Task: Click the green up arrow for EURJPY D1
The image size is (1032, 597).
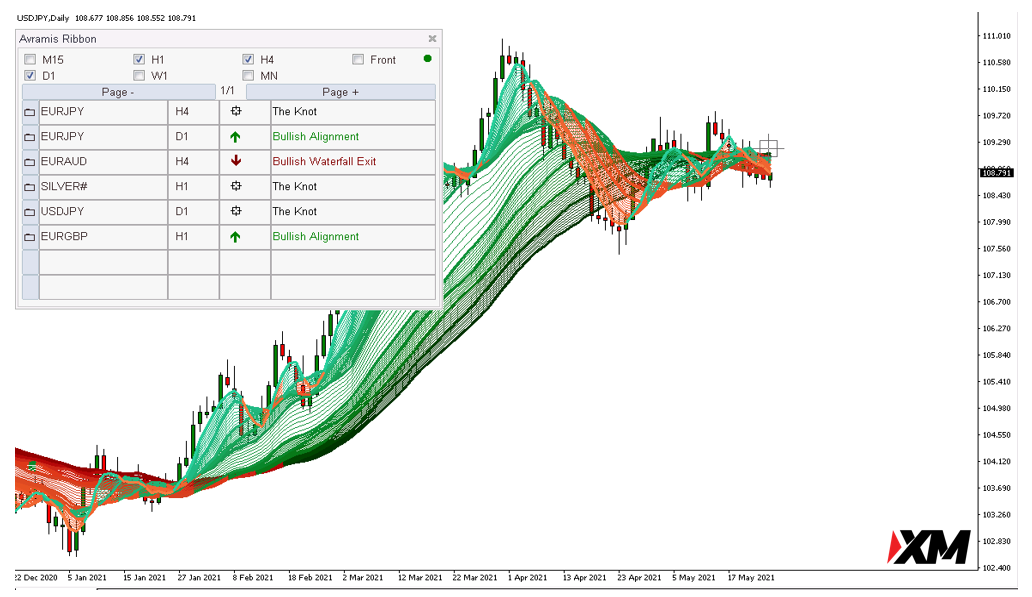Action: tap(236, 137)
